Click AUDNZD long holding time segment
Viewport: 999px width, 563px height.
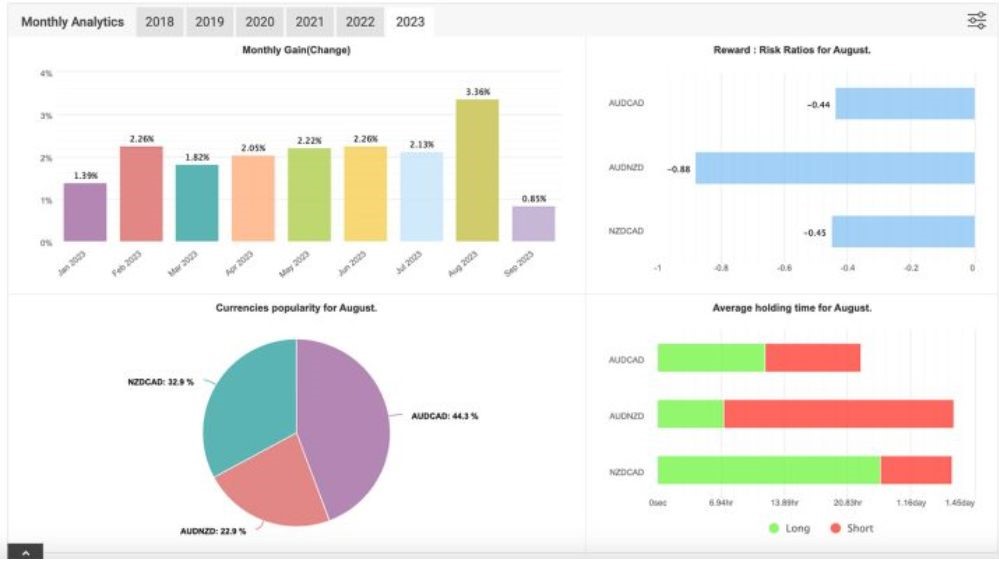click(x=691, y=414)
